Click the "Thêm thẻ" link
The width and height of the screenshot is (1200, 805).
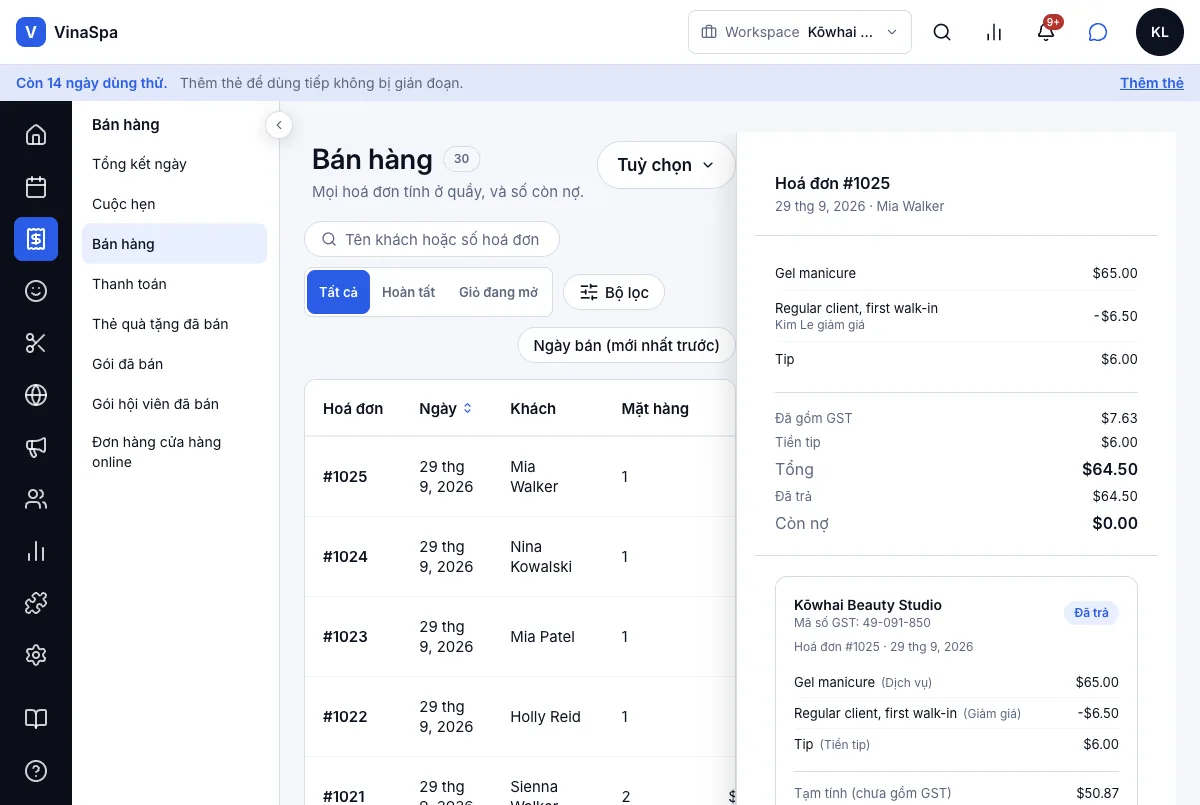tap(1152, 83)
